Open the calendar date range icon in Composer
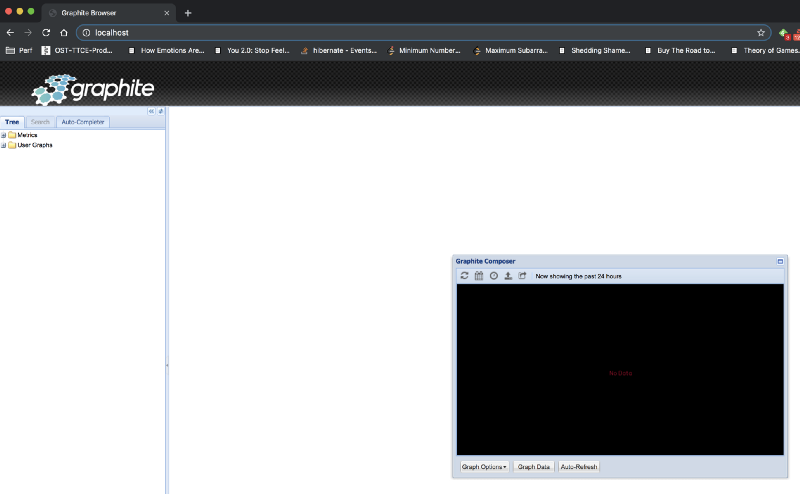 click(x=479, y=276)
